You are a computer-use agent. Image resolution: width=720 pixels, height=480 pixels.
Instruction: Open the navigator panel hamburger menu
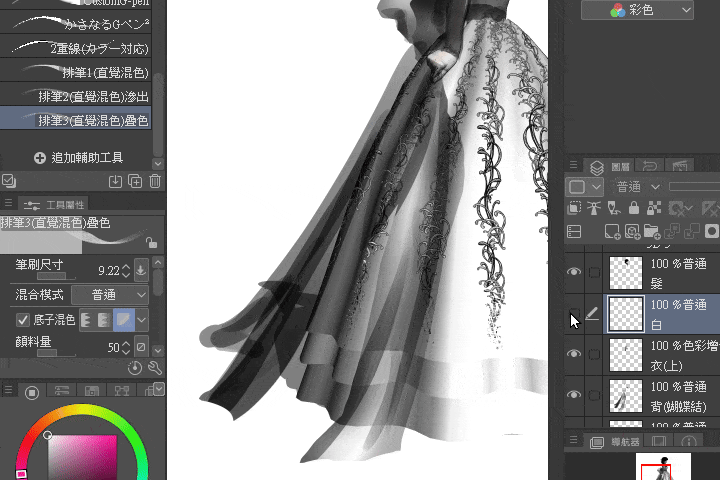point(573,440)
